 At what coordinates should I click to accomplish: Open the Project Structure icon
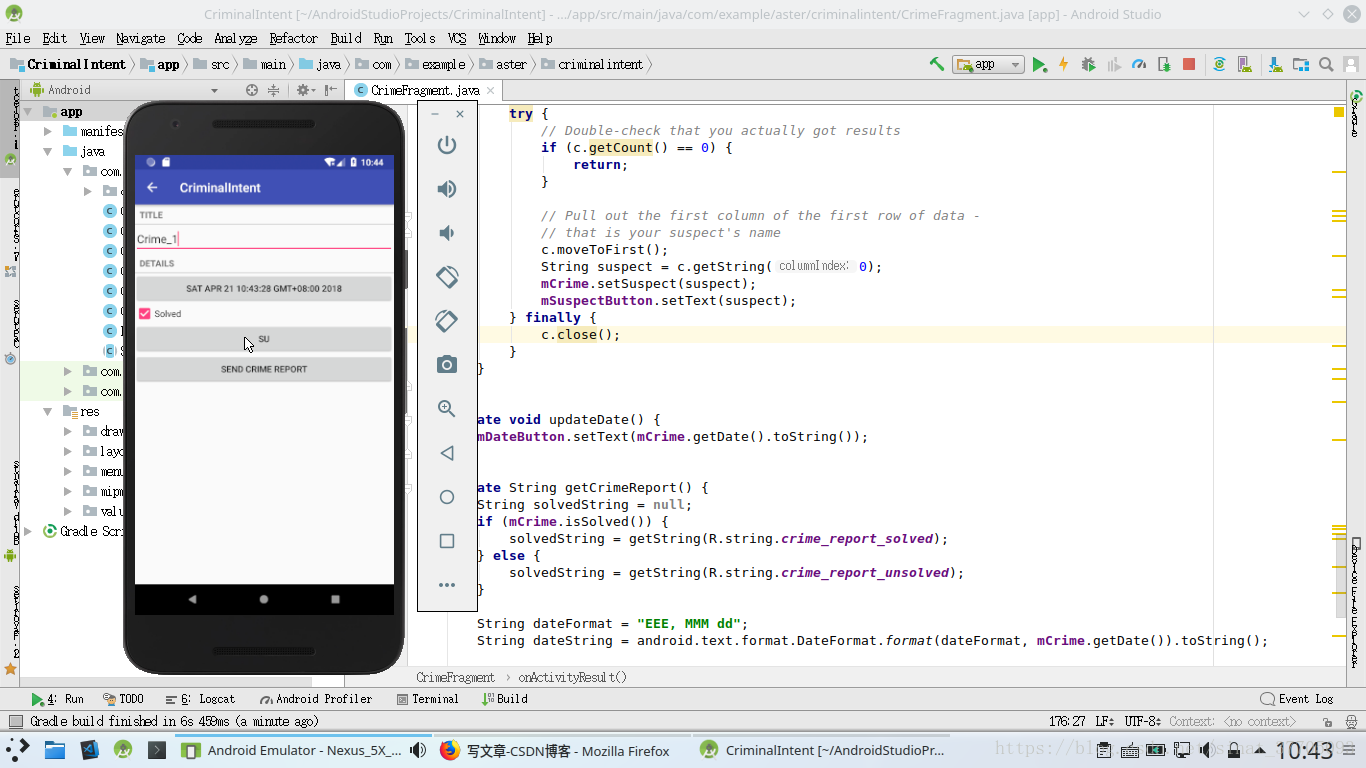click(x=1301, y=64)
